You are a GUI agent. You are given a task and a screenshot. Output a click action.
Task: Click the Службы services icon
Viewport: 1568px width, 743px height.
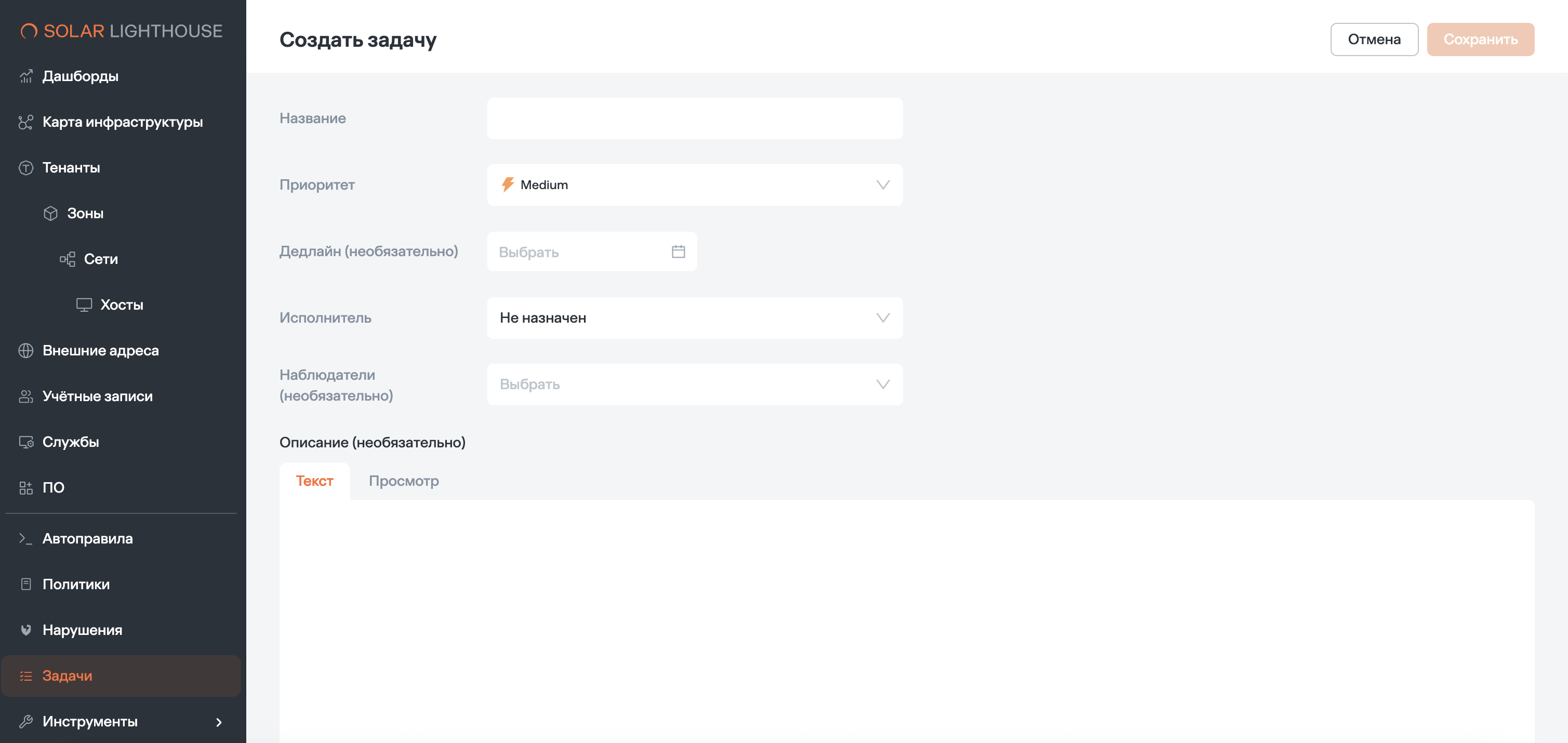[x=25, y=442]
